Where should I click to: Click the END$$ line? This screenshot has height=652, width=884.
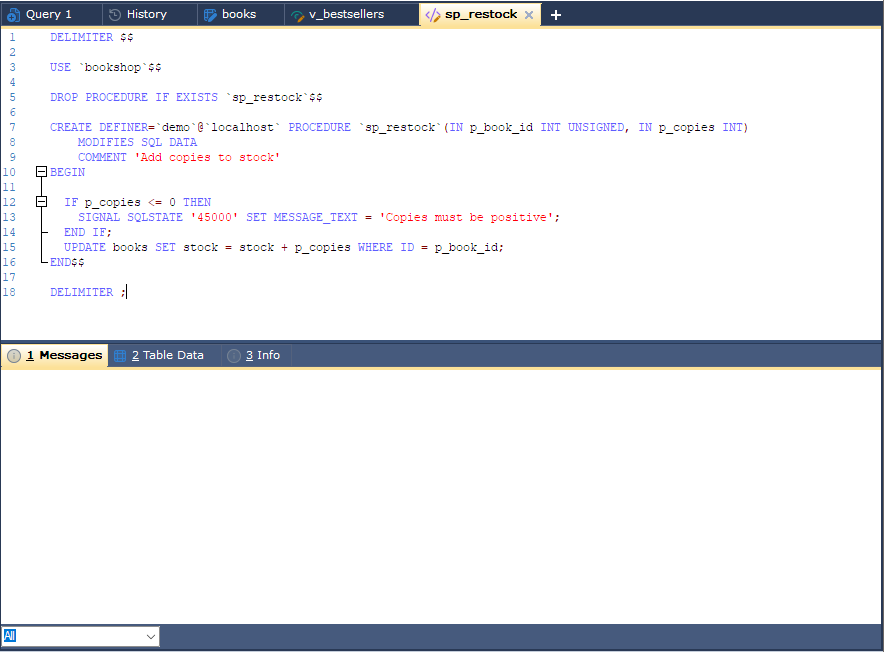(x=67, y=262)
